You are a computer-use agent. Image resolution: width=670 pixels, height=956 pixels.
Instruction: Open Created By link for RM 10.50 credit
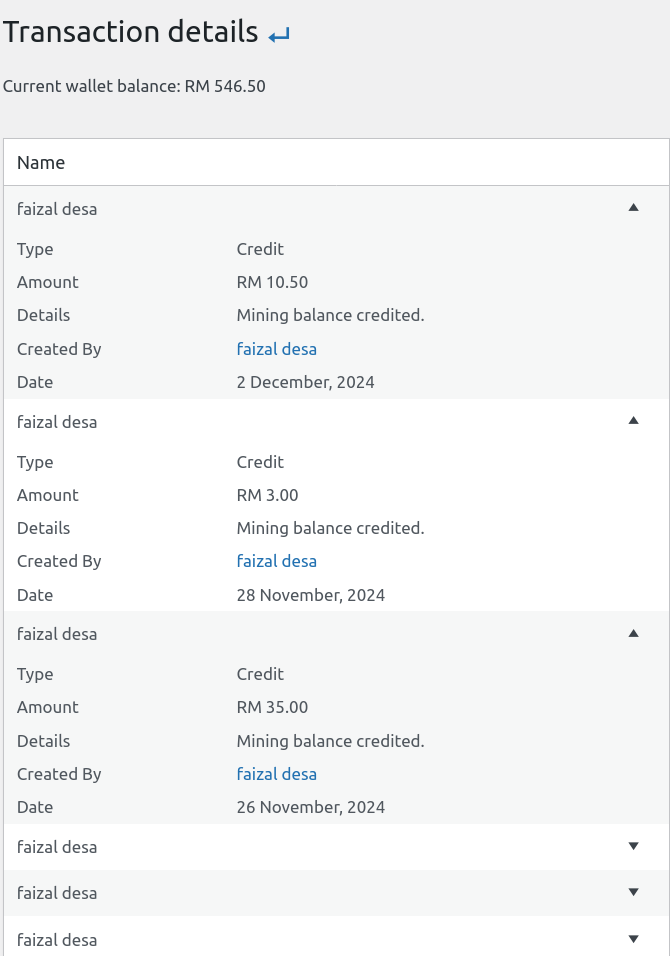276,349
